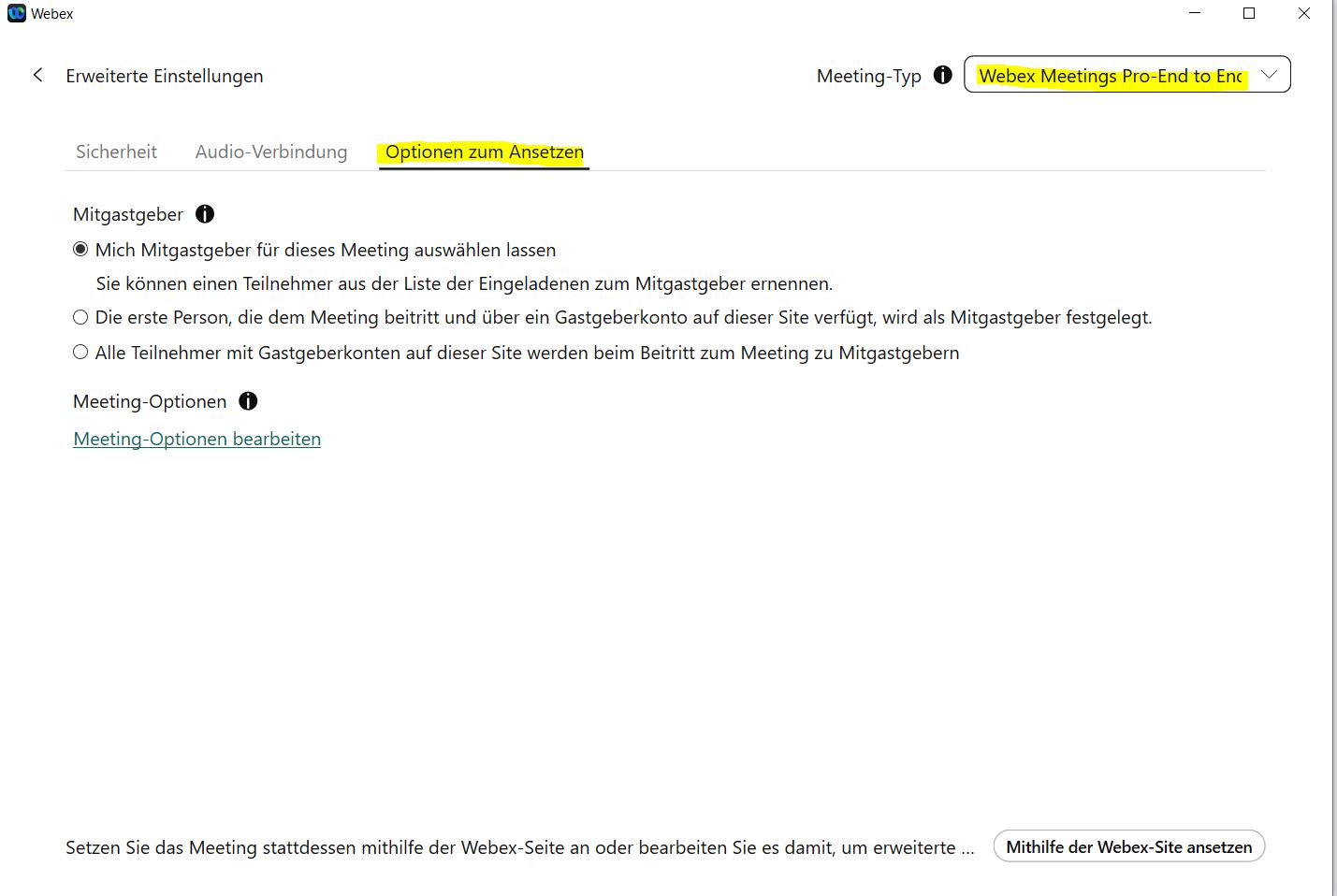The width and height of the screenshot is (1337, 896).
Task: Click the Webex logo in the title bar
Action: click(17, 13)
